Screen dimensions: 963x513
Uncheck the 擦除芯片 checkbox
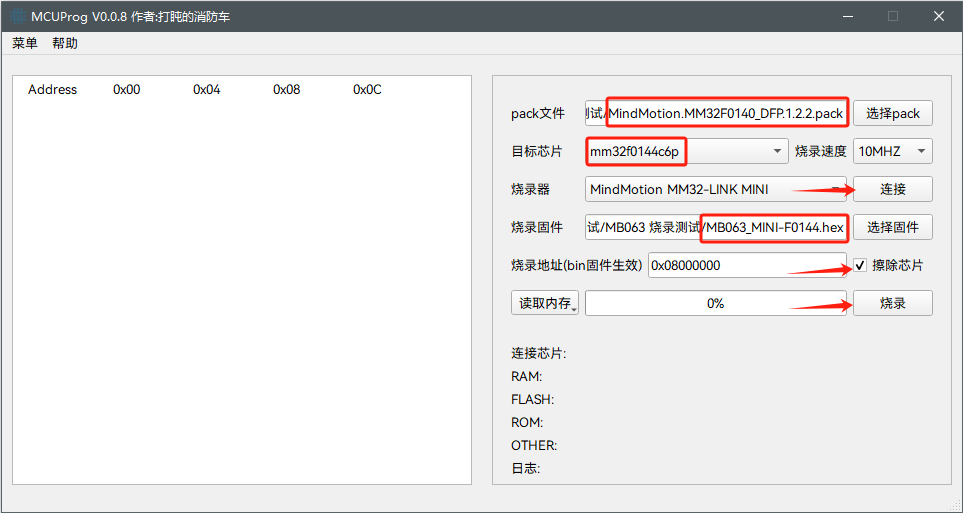tap(860, 265)
